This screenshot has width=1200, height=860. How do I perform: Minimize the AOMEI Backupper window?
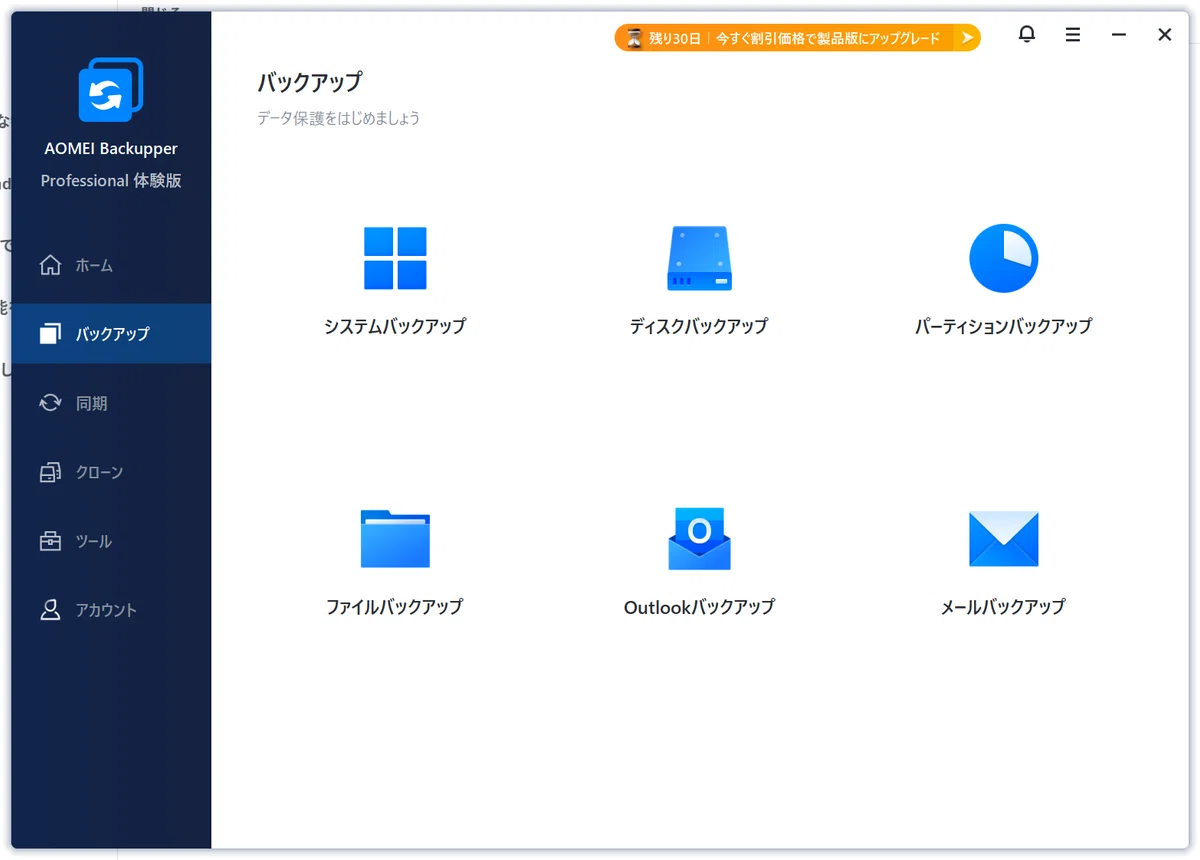tap(1119, 35)
